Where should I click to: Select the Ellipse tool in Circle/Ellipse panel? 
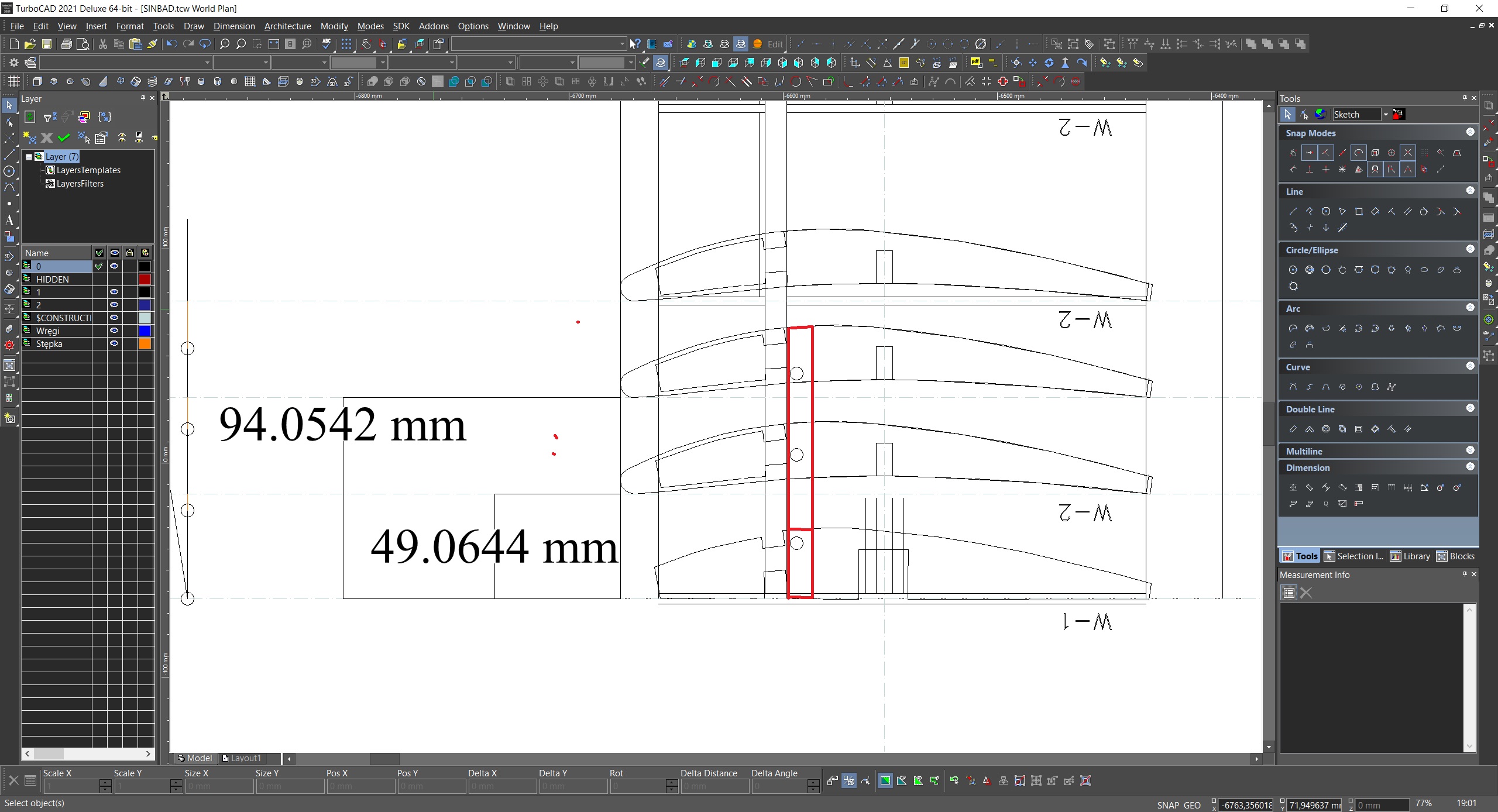[x=1424, y=270]
